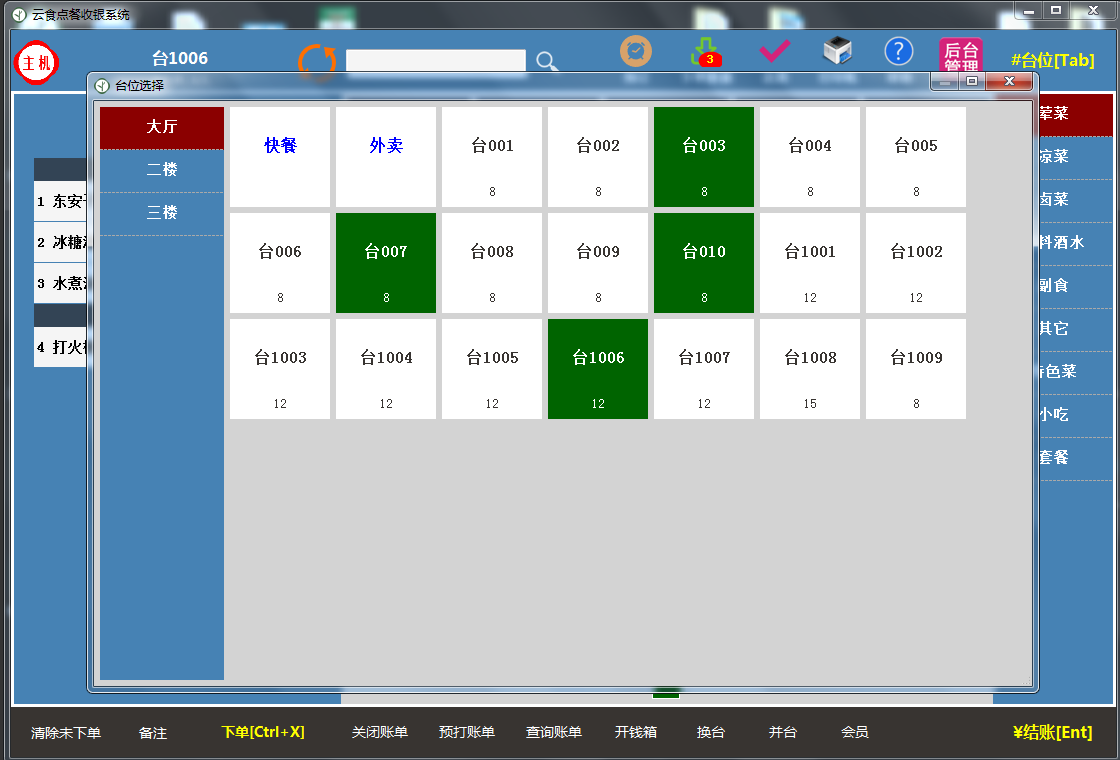Click the 开钱箱 open cash drawer button
The image size is (1120, 760).
[x=636, y=732]
